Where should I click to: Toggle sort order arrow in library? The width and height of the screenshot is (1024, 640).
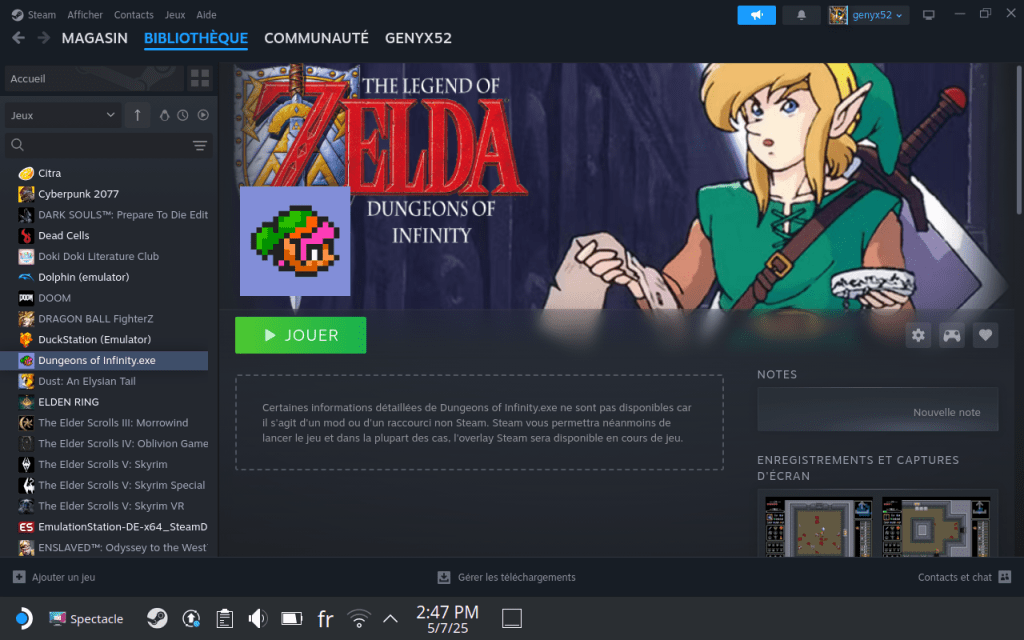pyautogui.click(x=138, y=116)
